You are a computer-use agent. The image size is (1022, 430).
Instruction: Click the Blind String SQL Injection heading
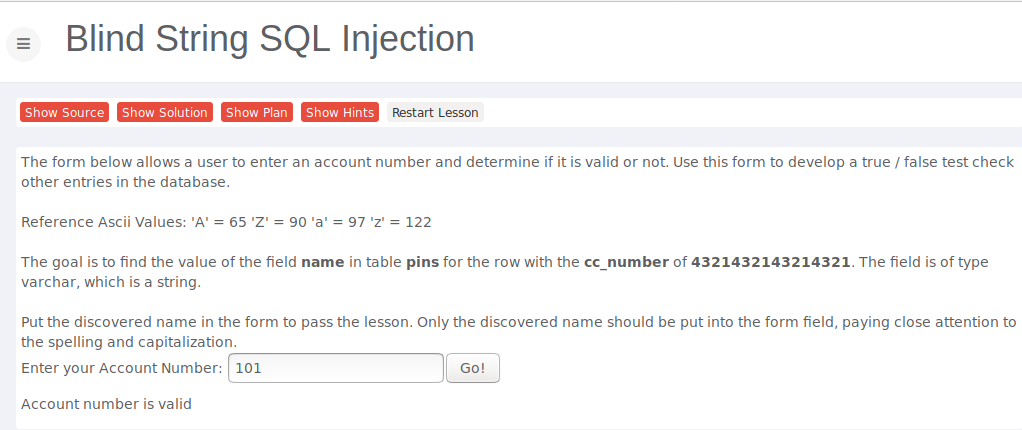click(270, 39)
